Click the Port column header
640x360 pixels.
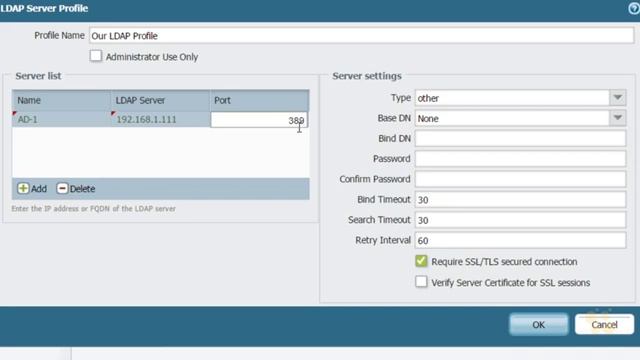click(x=260, y=100)
